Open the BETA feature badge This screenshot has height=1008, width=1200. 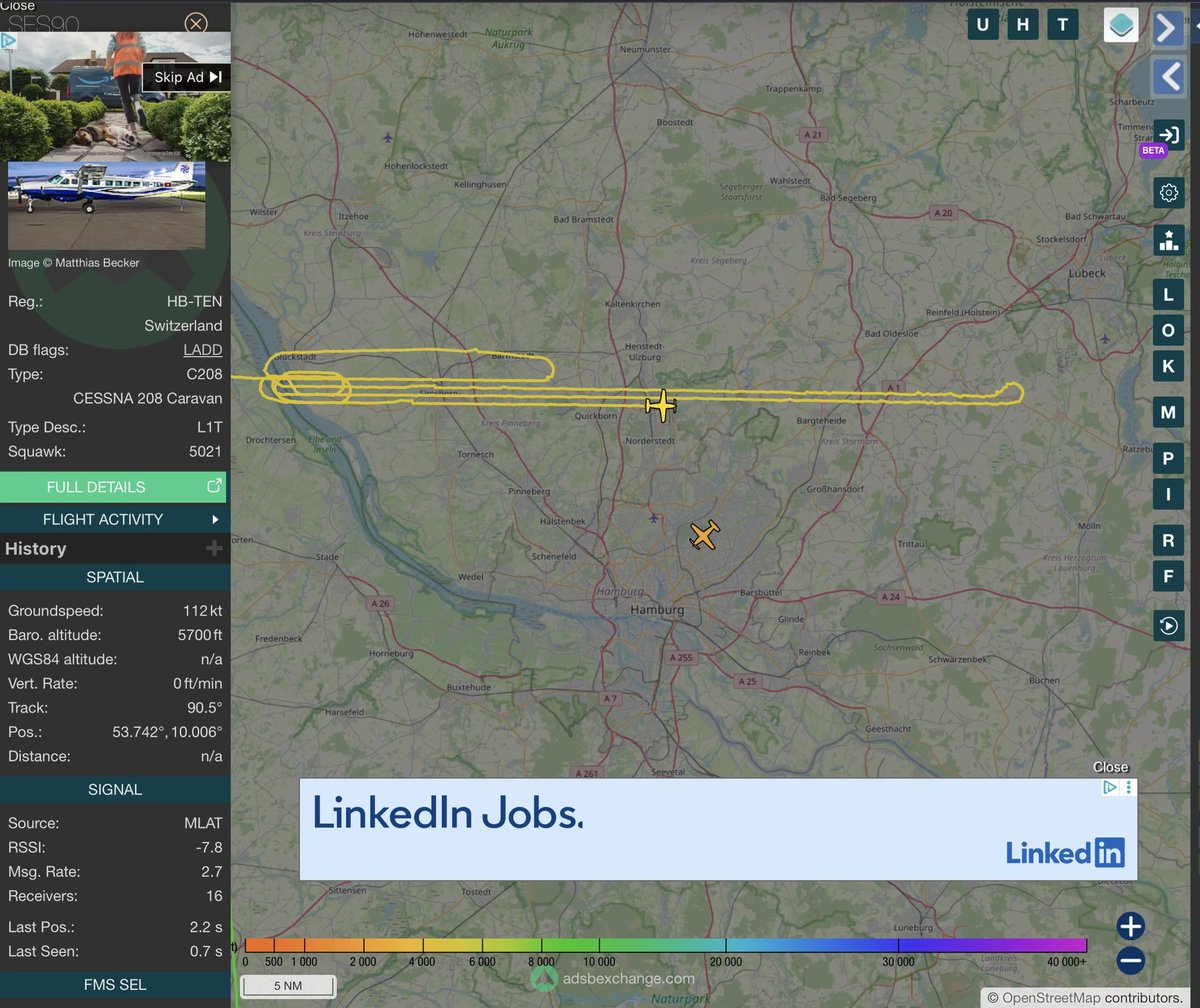[x=1153, y=151]
